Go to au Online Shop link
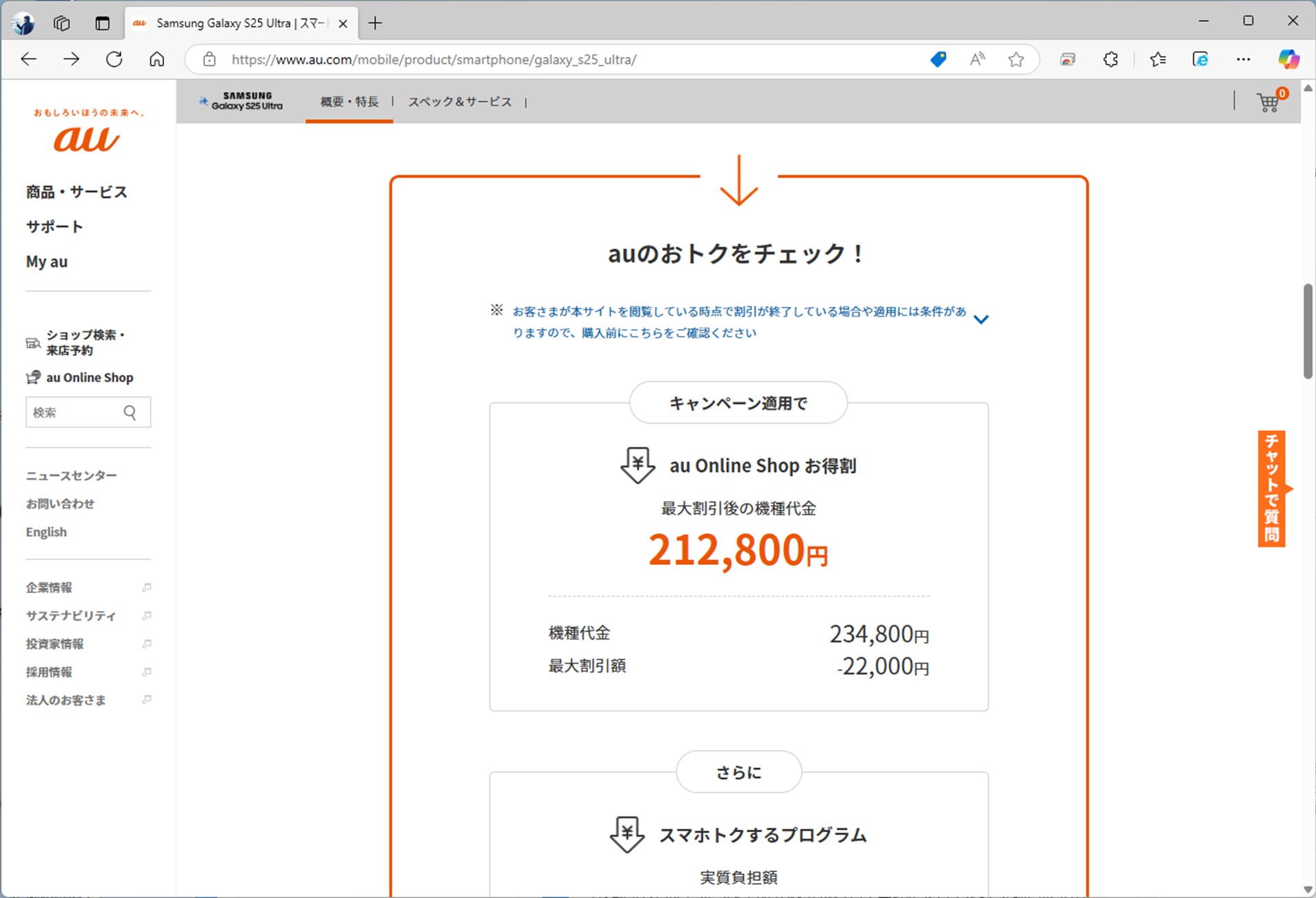 click(90, 378)
